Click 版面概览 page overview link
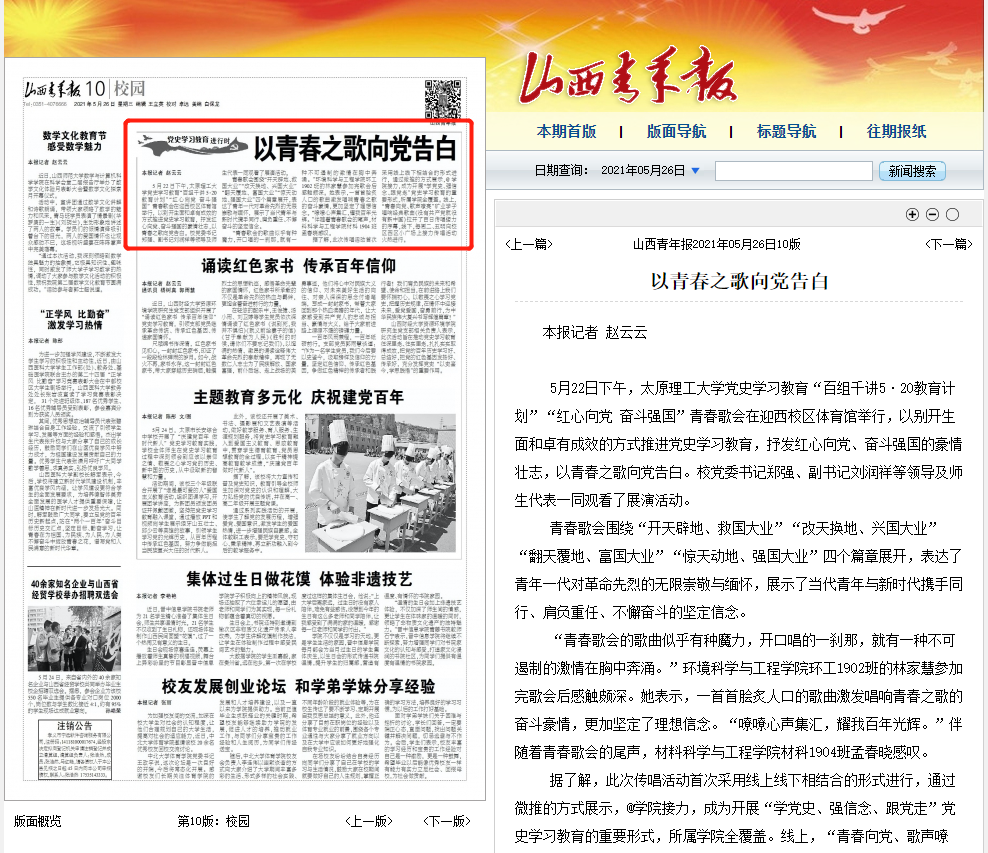Image resolution: width=988 pixels, height=853 pixels. tap(38, 821)
